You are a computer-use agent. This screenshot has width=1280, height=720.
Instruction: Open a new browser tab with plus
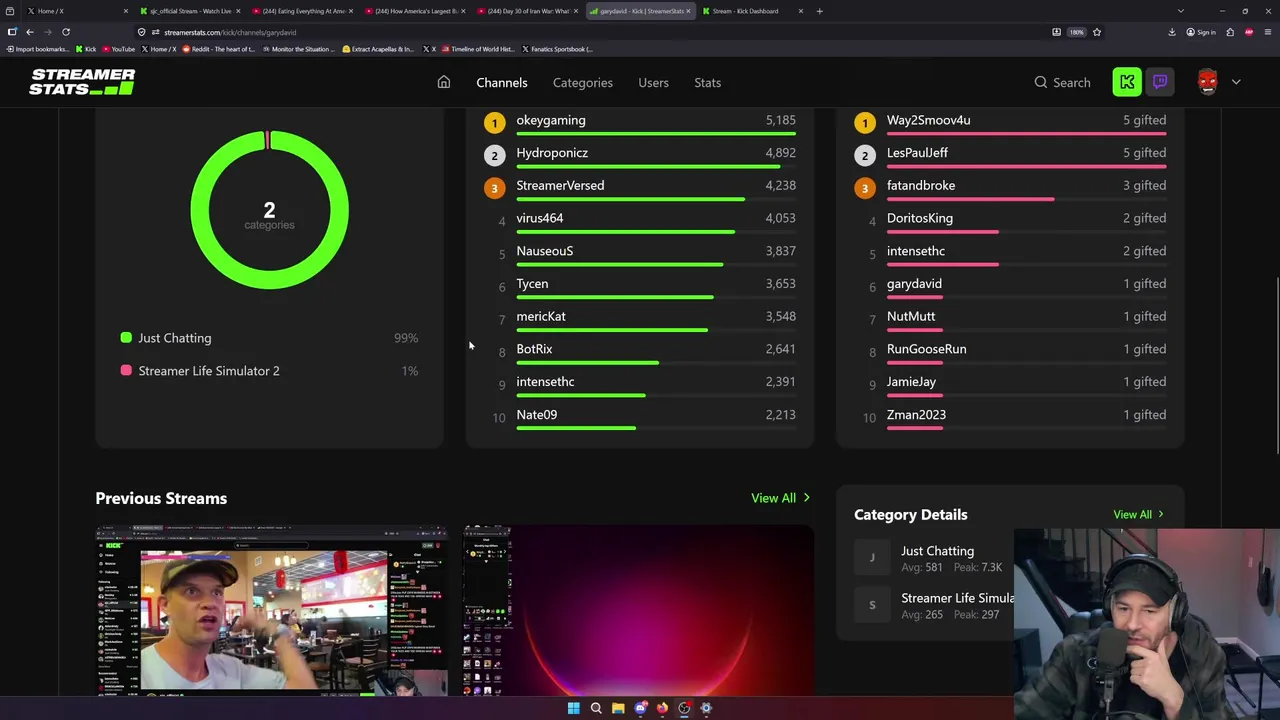click(x=820, y=11)
